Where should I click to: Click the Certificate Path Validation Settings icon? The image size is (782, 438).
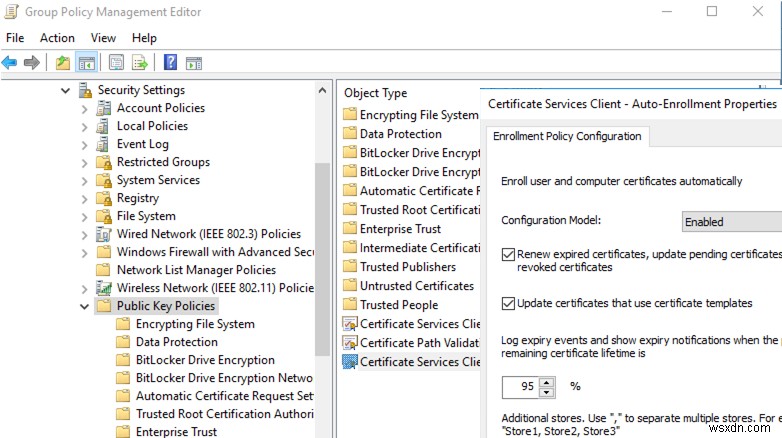350,343
